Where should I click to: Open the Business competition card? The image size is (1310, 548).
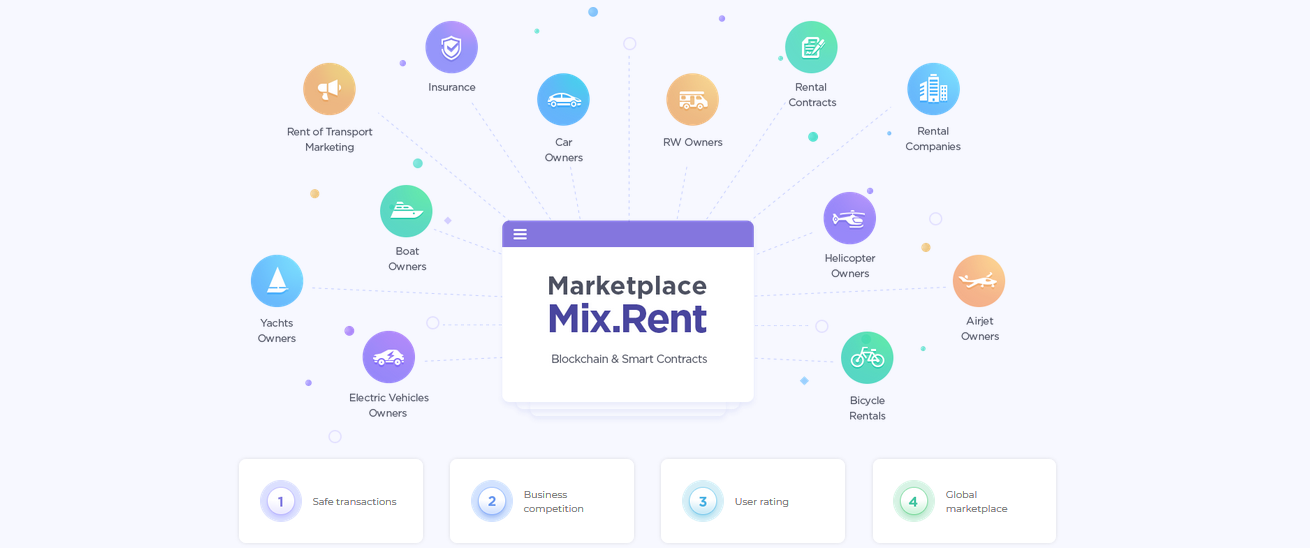542,501
